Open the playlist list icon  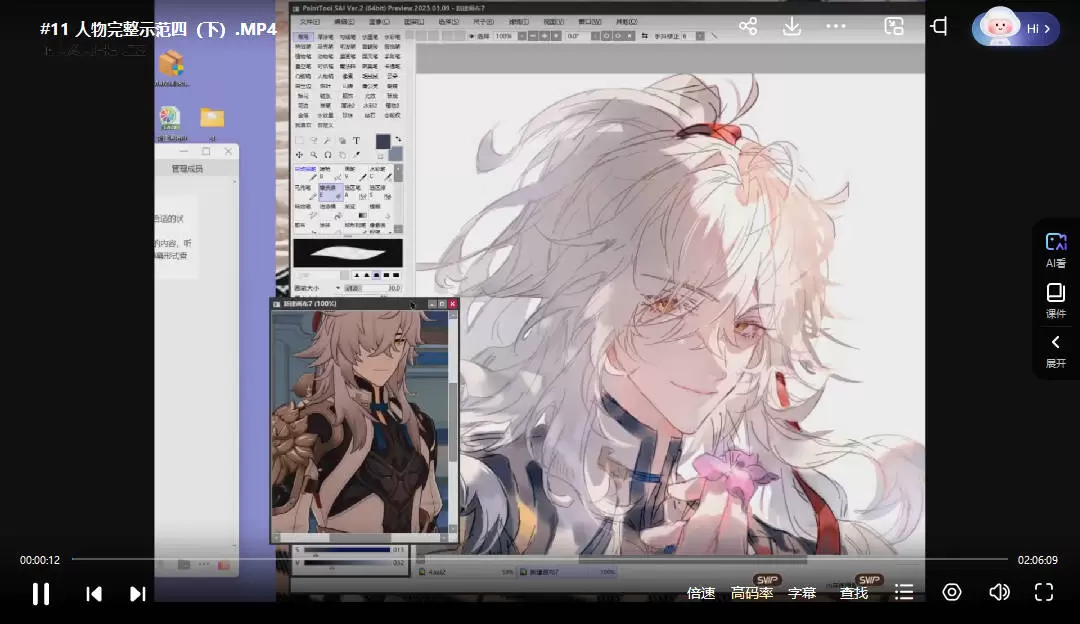904,592
